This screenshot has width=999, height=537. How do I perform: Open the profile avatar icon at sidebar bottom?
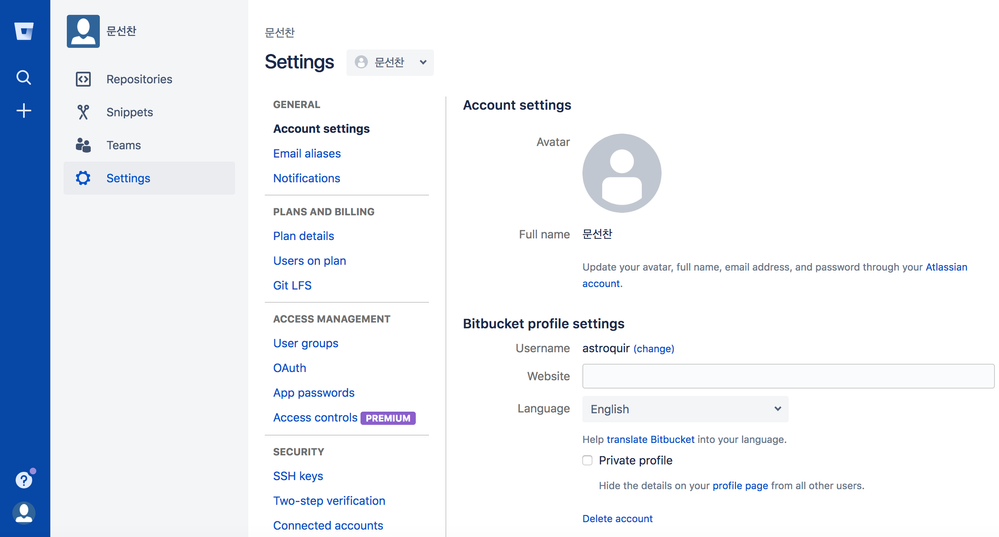(x=24, y=513)
